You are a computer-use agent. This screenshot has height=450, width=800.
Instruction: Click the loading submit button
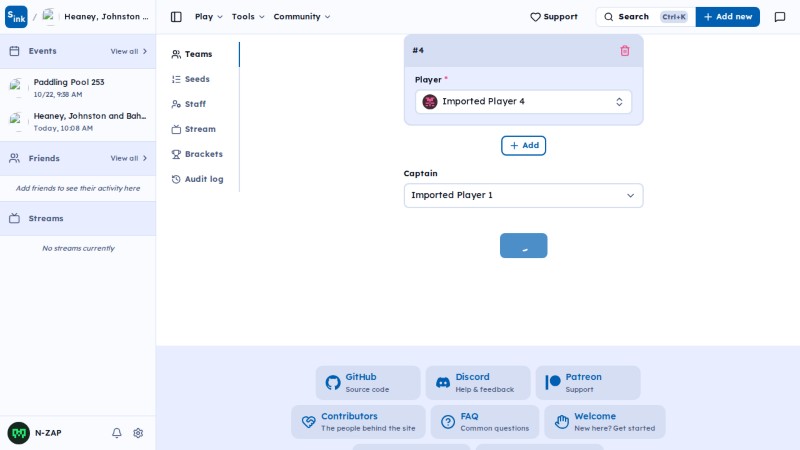pos(523,245)
